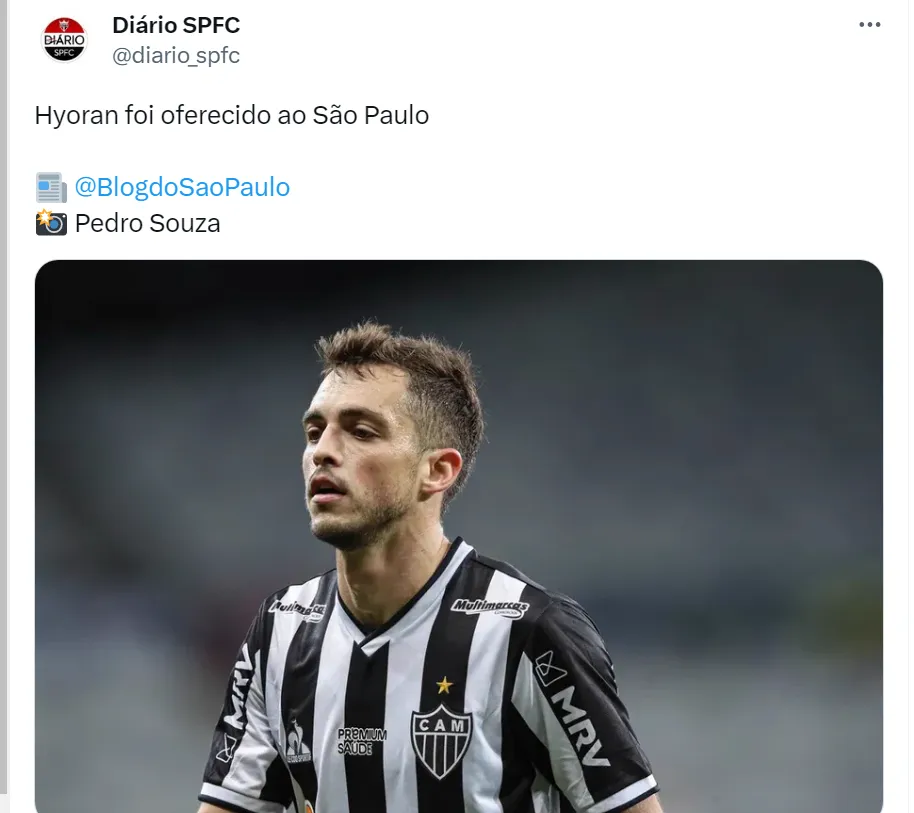
Task: Open the attached photo of the player
Action: click(459, 536)
